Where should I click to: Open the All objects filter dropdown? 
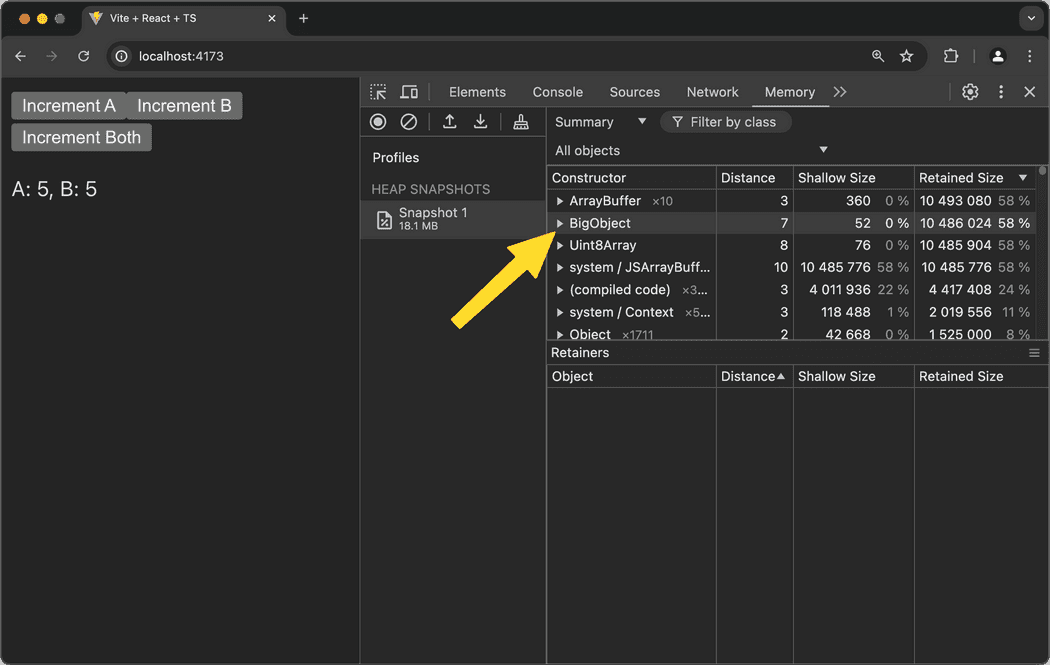tap(691, 150)
